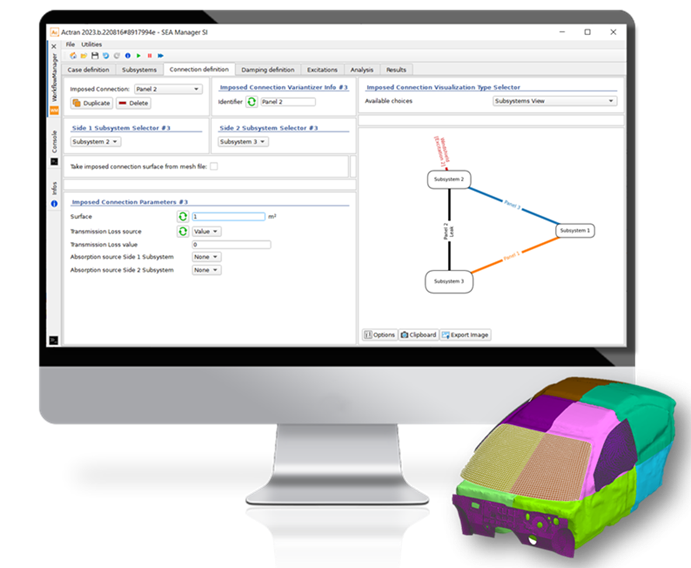Switch to the Subsystems tab

coord(139,70)
